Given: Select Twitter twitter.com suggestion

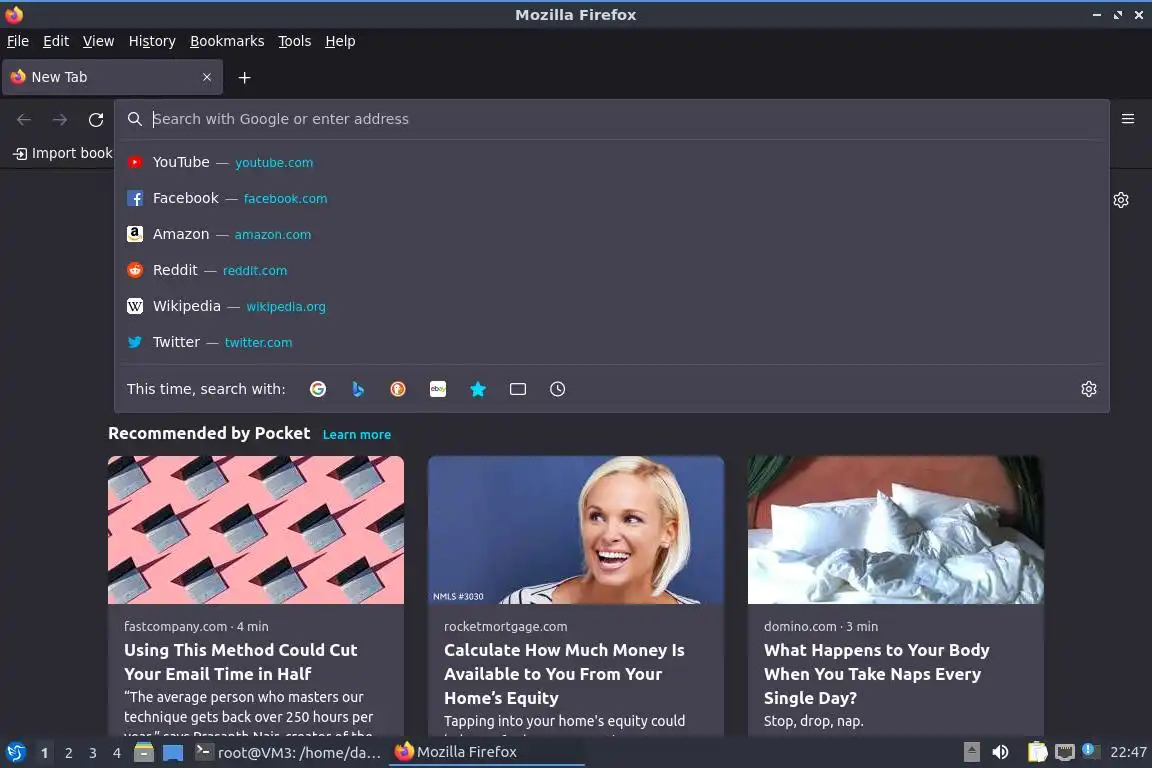Looking at the screenshot, I should 612,342.
